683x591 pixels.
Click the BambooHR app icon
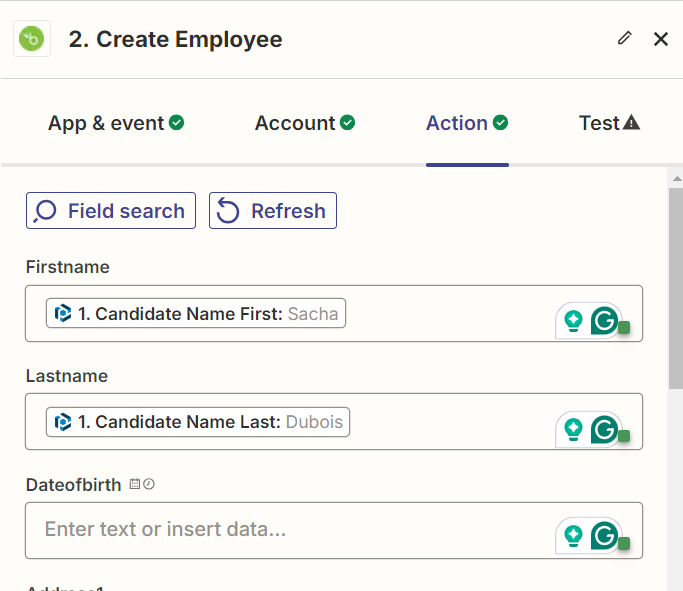pos(32,39)
